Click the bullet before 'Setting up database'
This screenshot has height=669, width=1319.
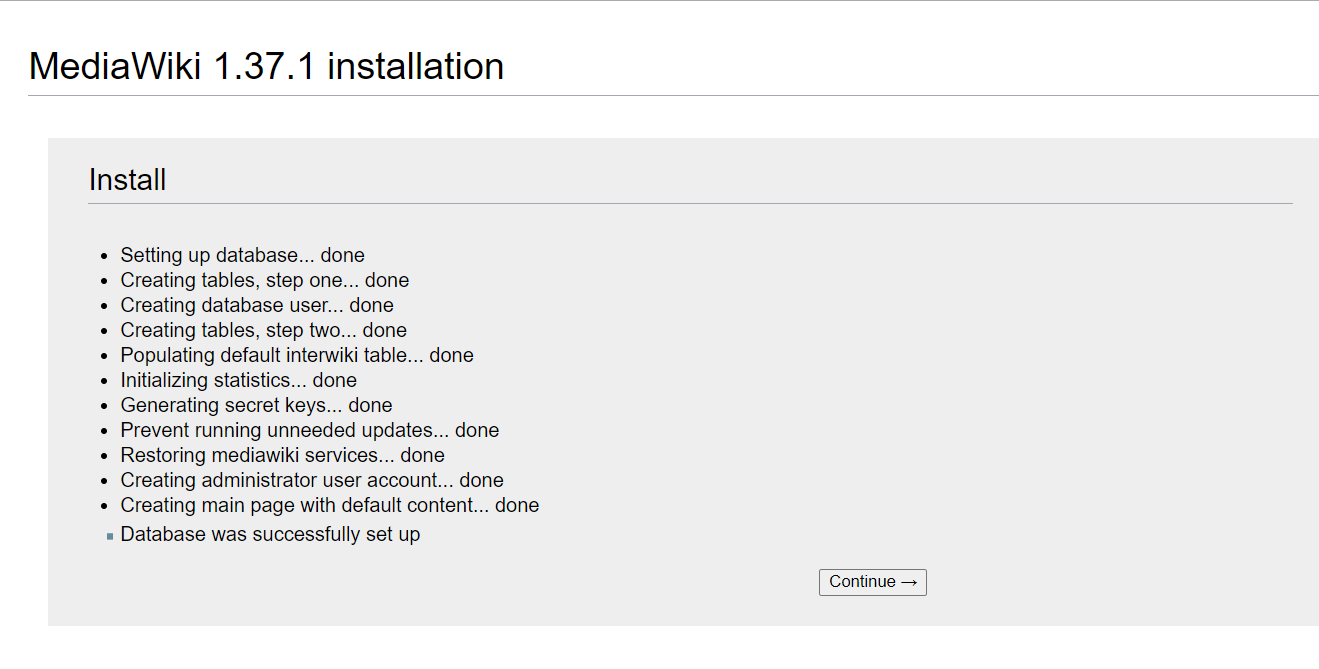pos(106,255)
